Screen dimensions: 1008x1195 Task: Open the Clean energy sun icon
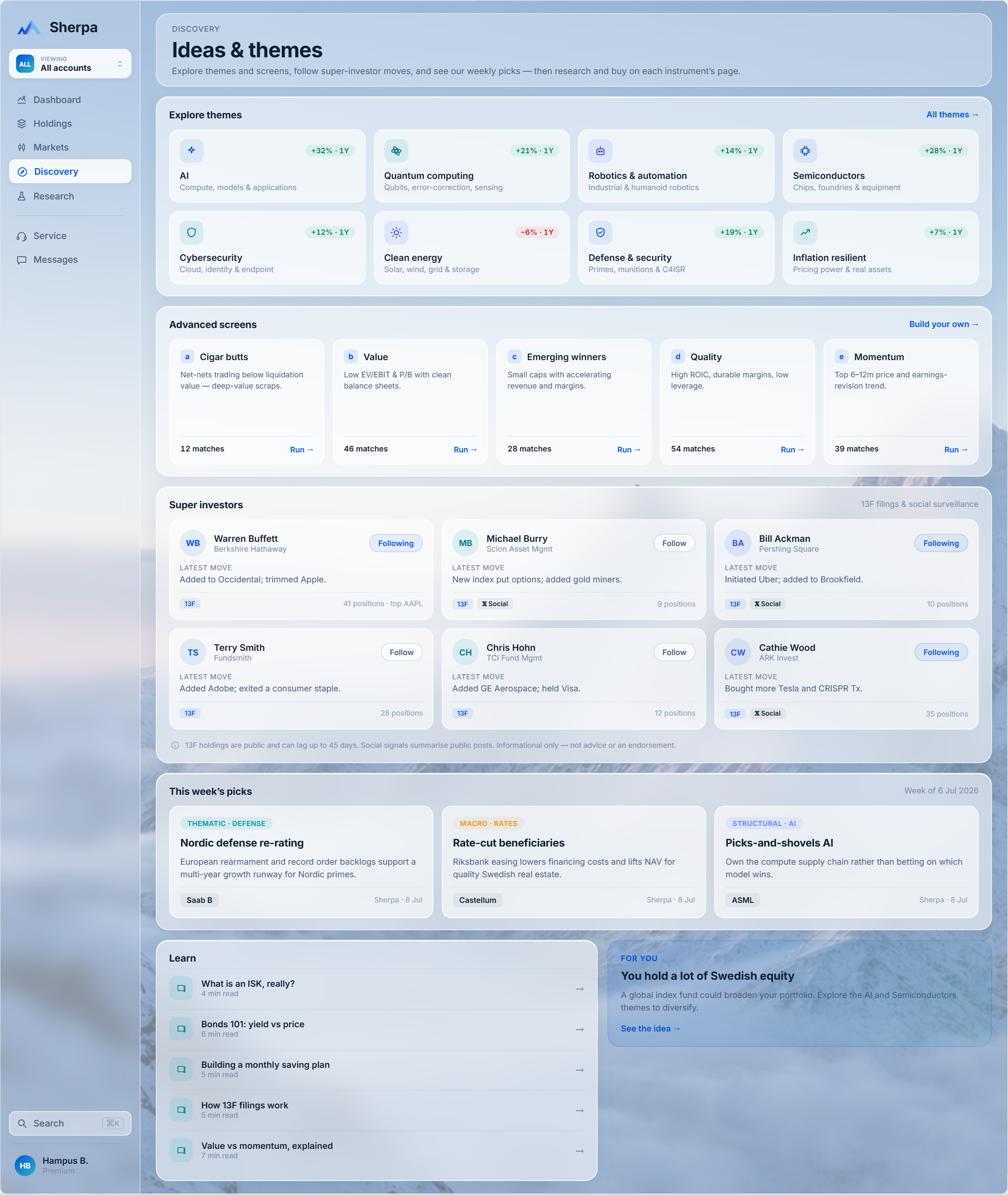[396, 232]
